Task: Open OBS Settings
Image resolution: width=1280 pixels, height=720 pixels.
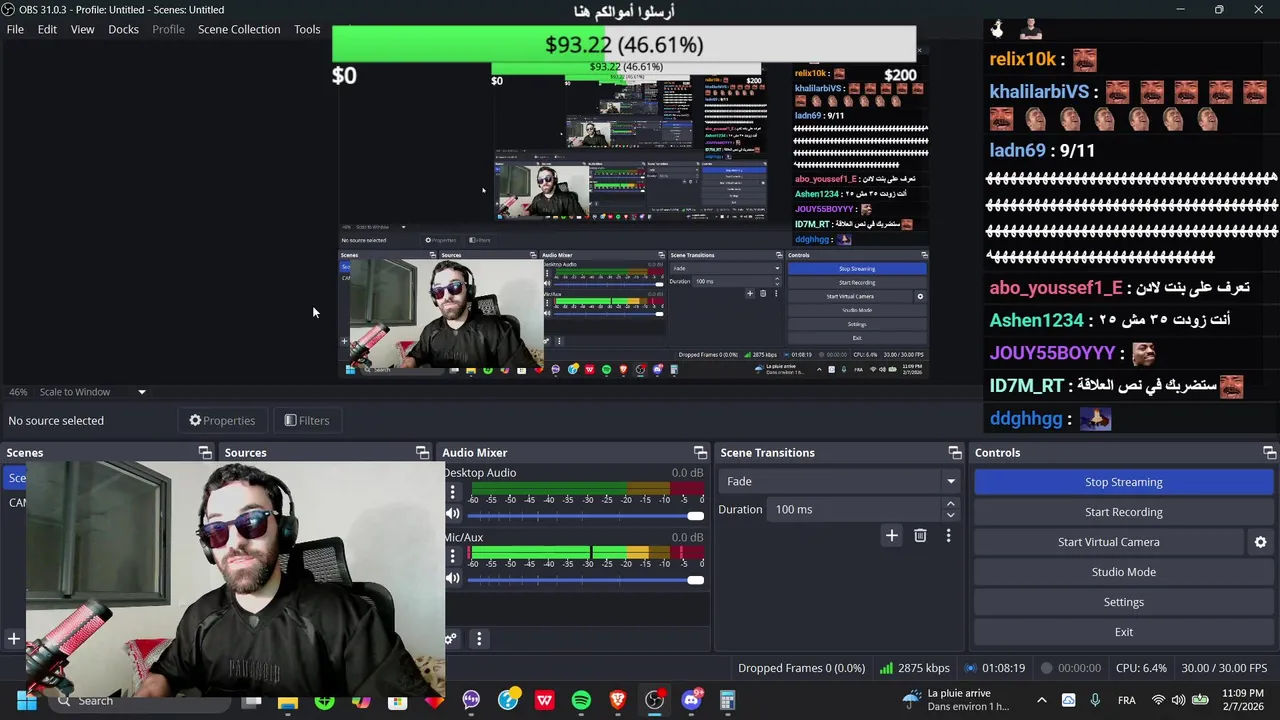Action: (x=1123, y=602)
